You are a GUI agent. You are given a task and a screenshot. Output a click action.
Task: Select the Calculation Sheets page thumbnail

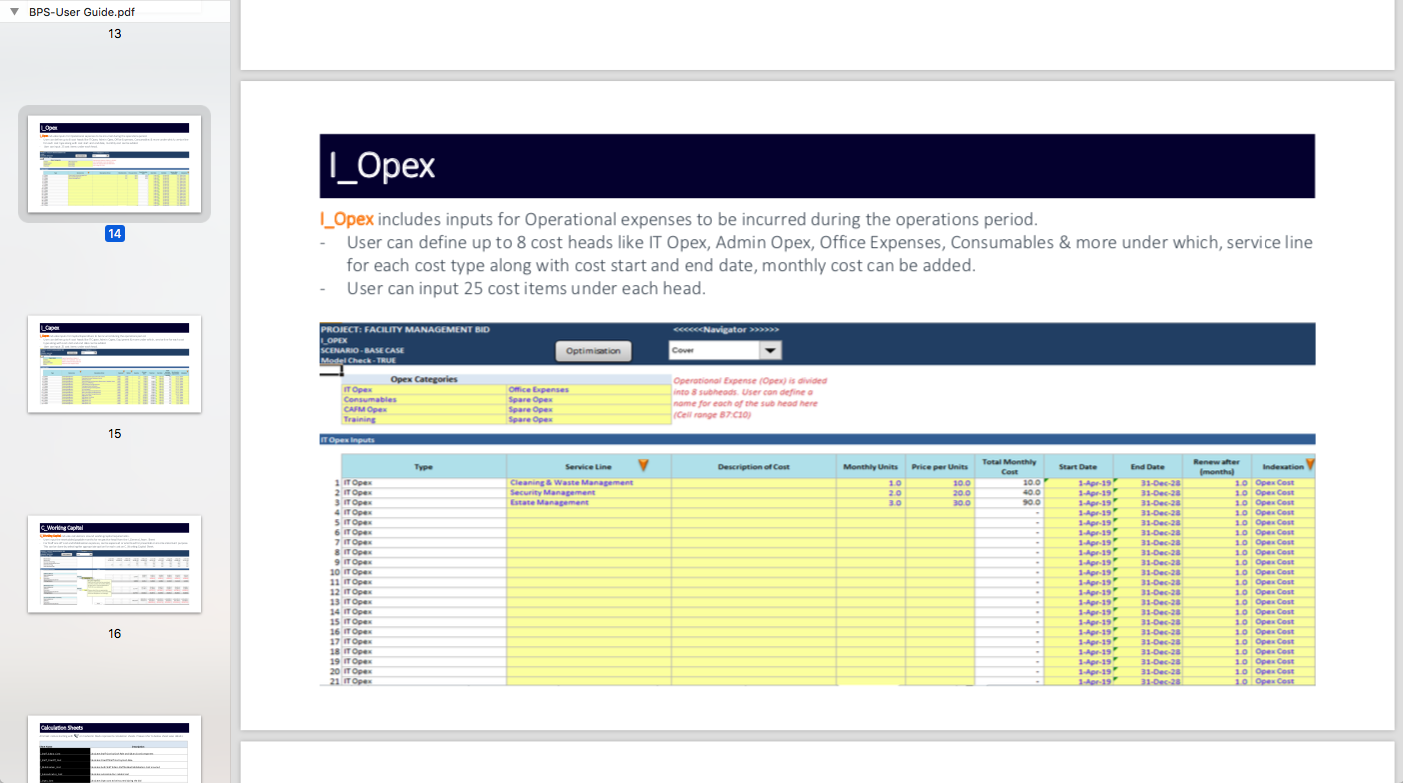(114, 752)
